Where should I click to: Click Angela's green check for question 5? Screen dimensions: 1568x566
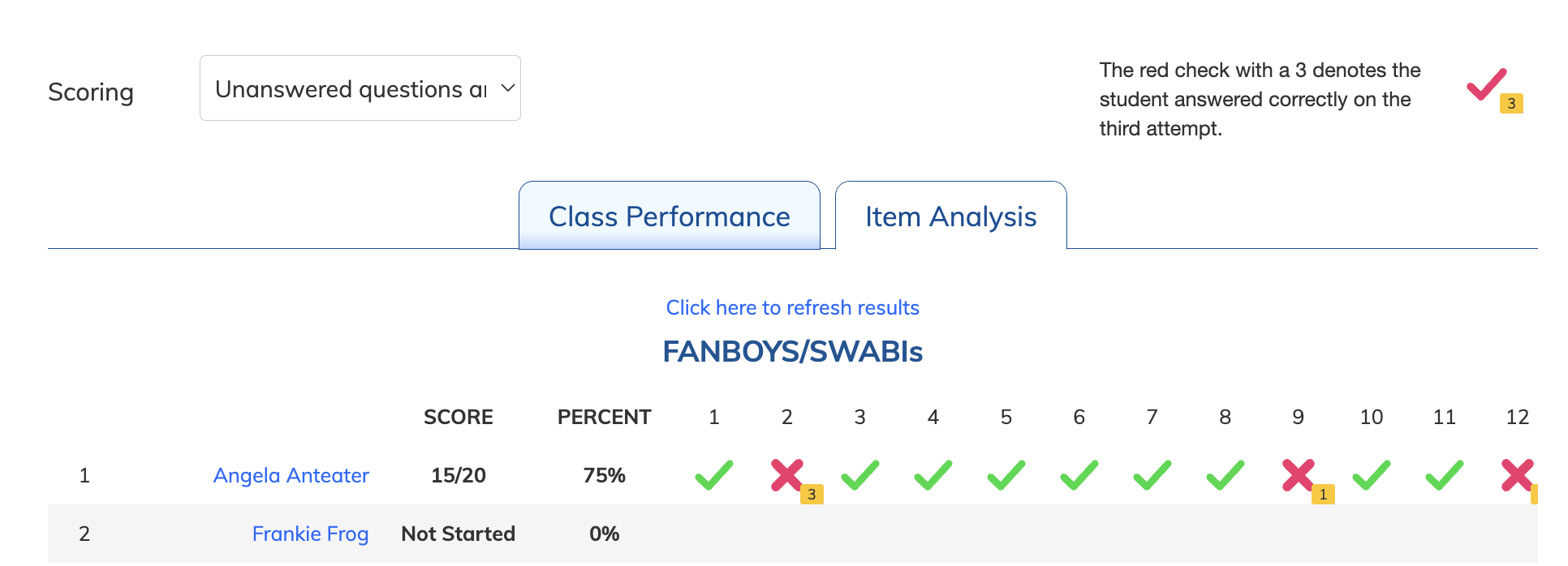tap(1006, 475)
